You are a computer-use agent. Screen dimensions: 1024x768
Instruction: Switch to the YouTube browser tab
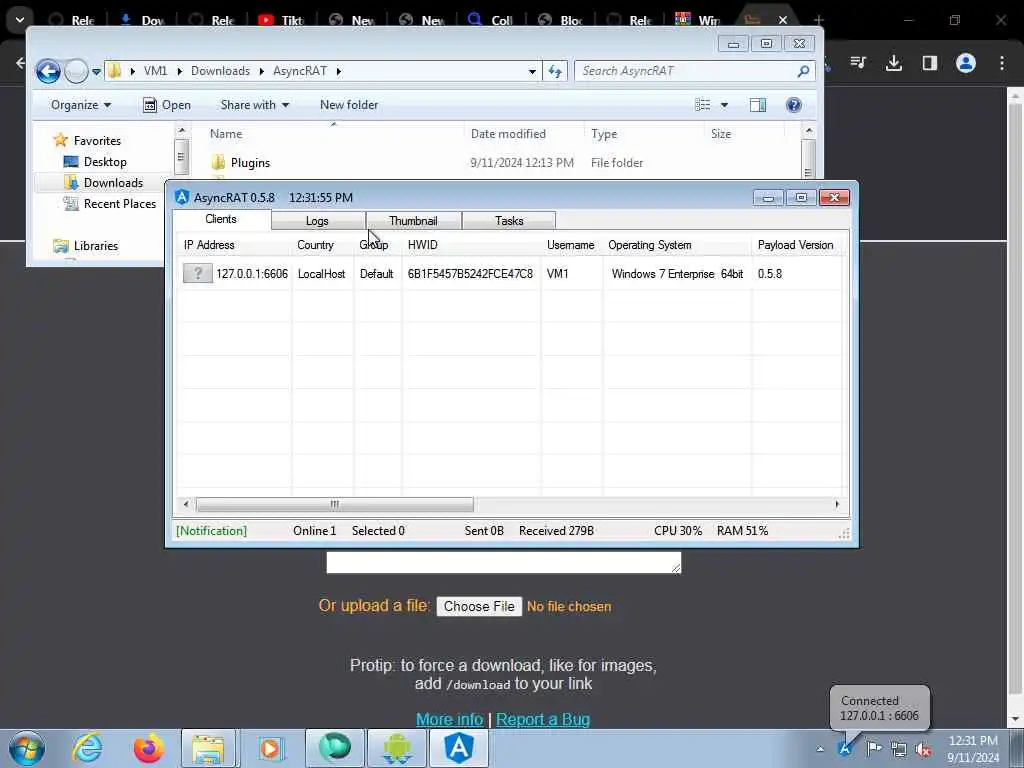coord(281,20)
